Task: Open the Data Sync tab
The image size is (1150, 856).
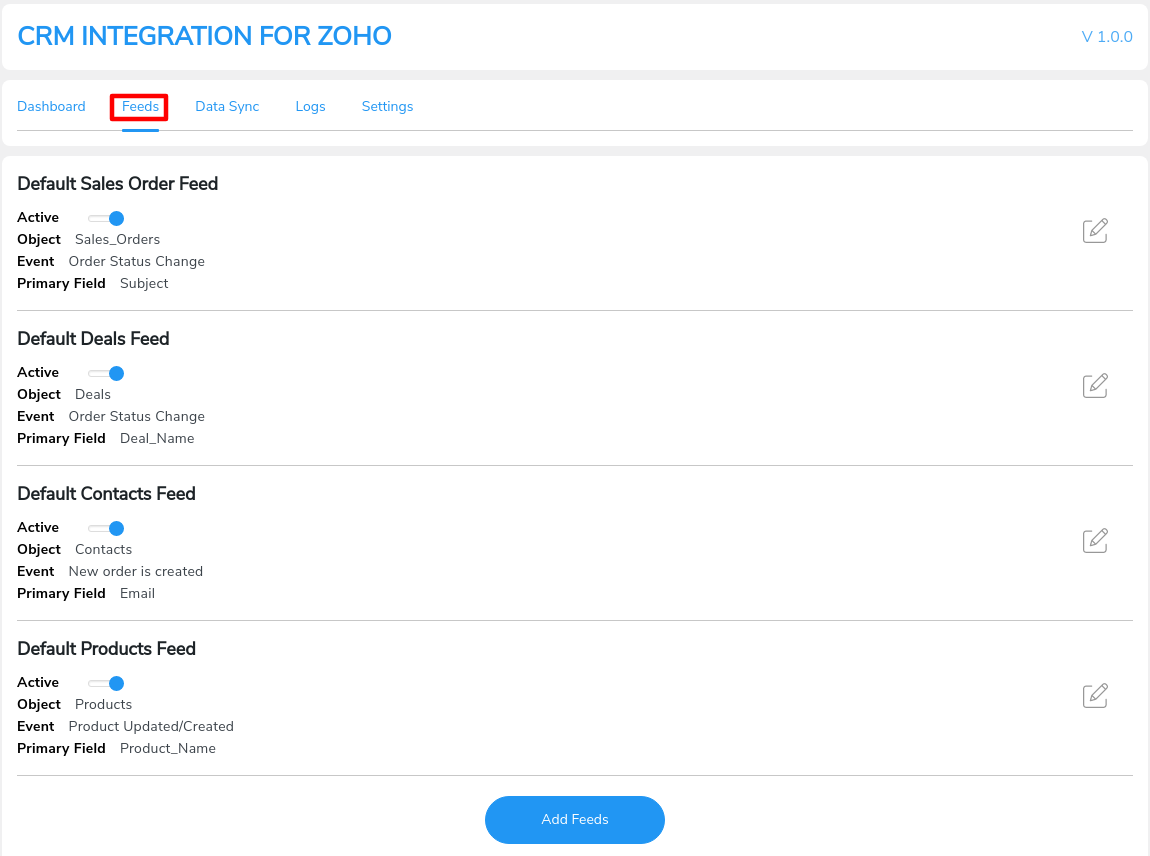Action: (x=227, y=106)
